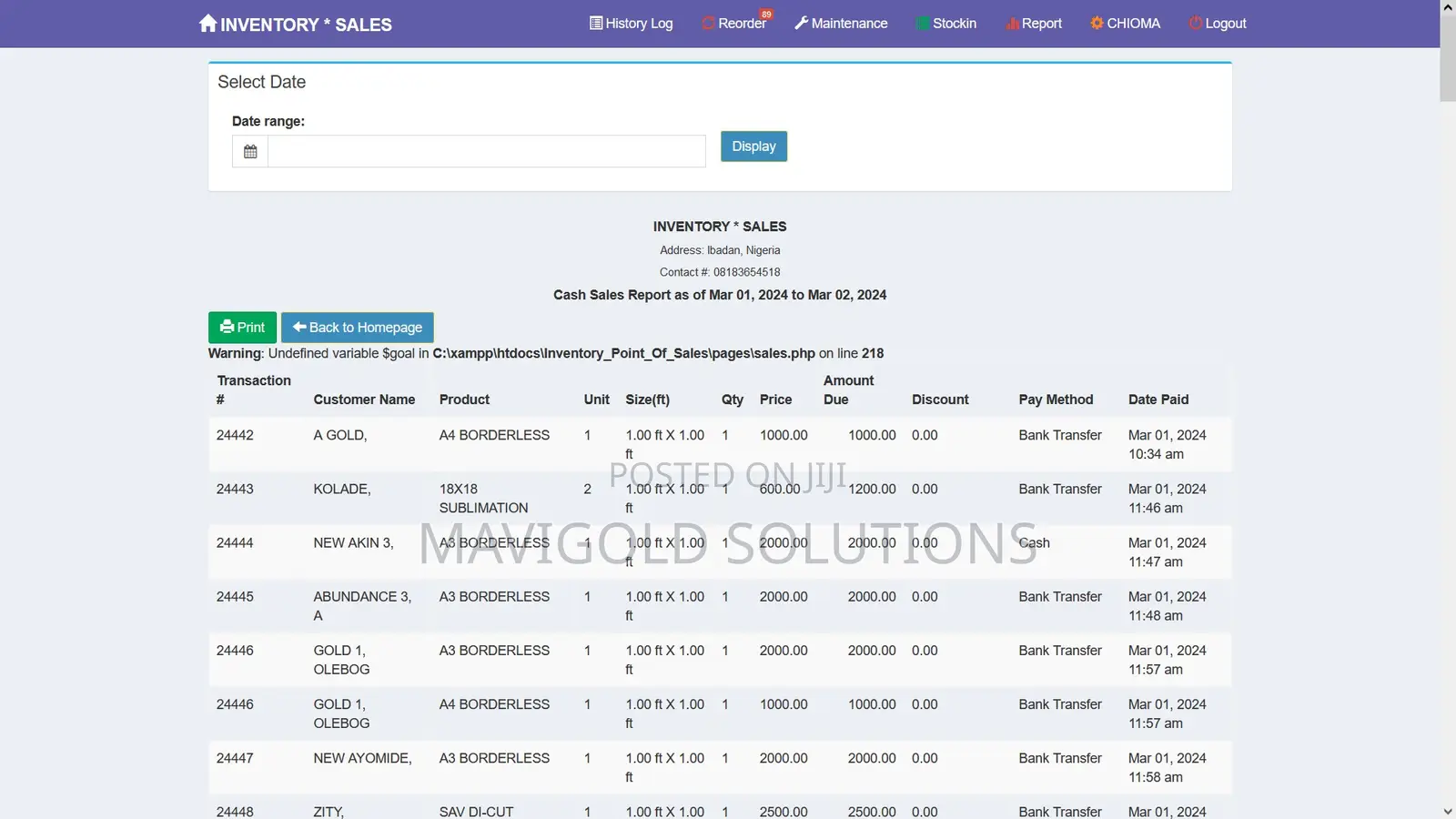Image resolution: width=1456 pixels, height=819 pixels.
Task: Click the page vertical scrollbar thumb
Action: point(1448,59)
